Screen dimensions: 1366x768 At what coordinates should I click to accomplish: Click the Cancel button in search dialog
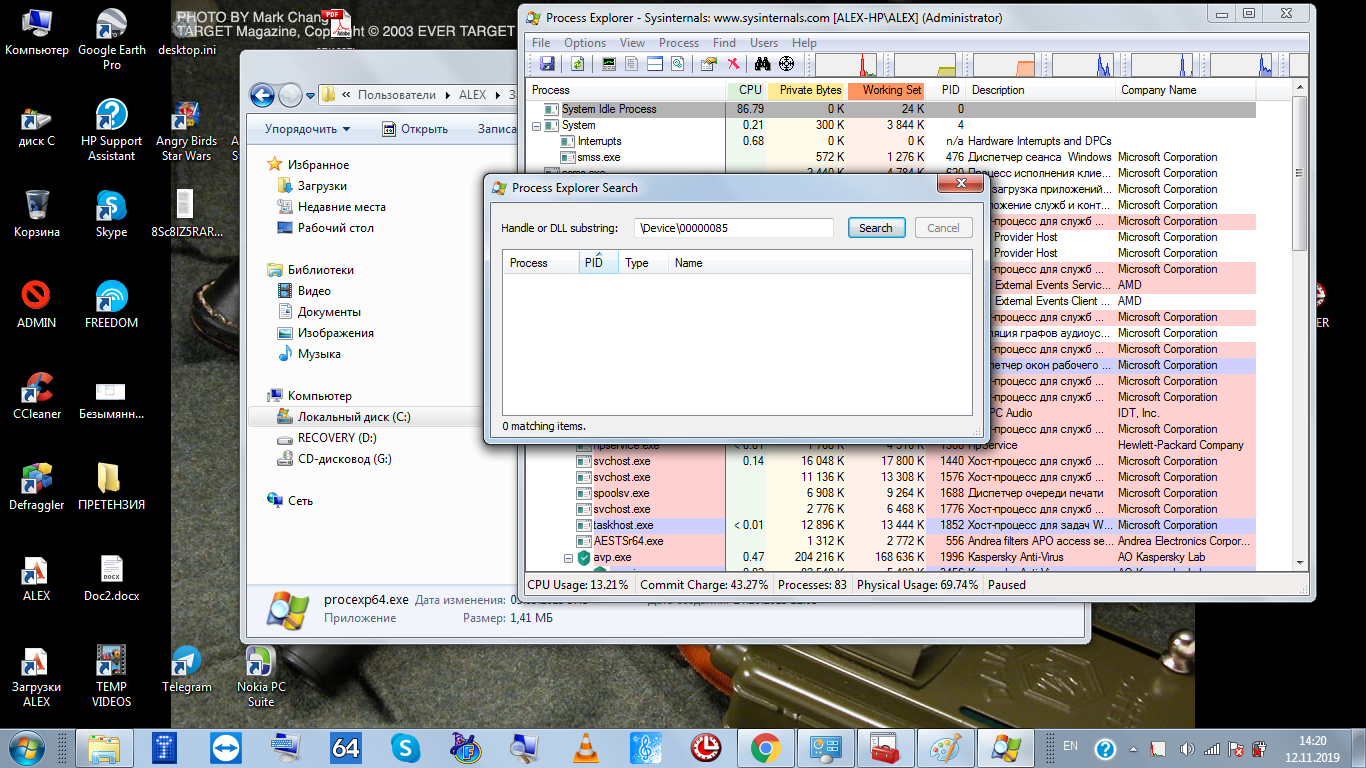tap(943, 228)
